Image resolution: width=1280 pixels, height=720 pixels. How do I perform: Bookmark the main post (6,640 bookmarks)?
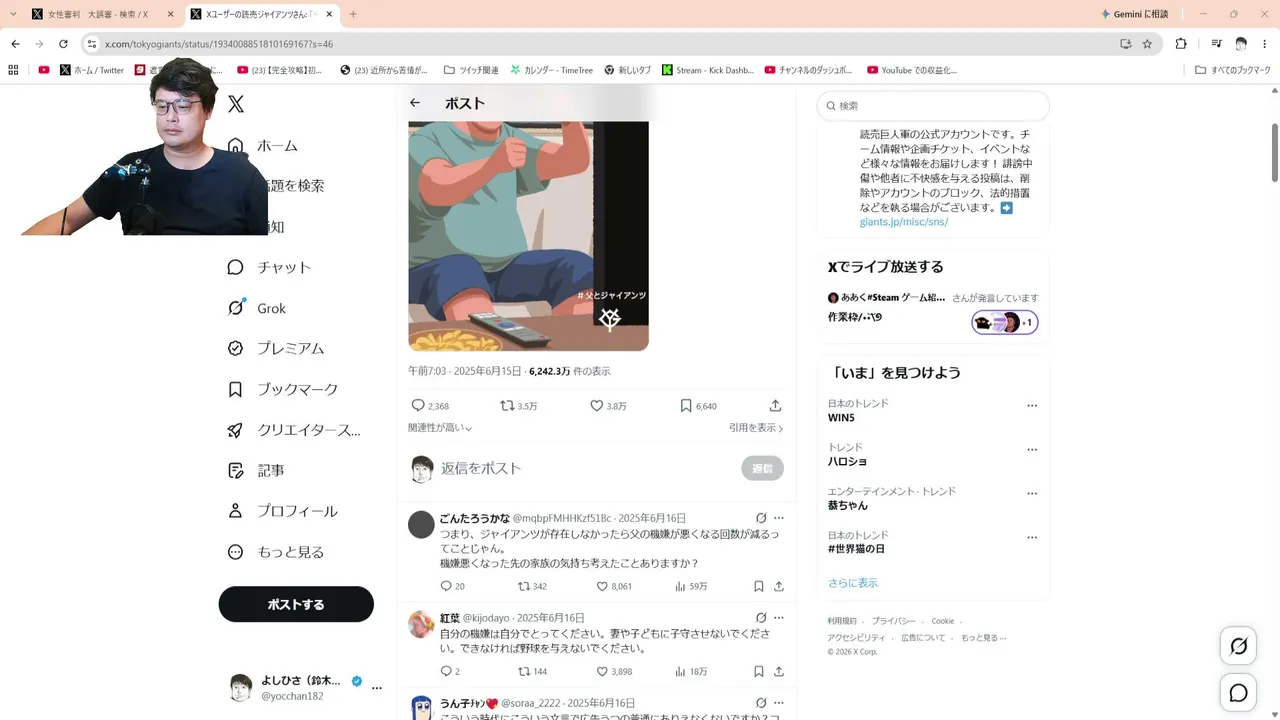(x=698, y=406)
